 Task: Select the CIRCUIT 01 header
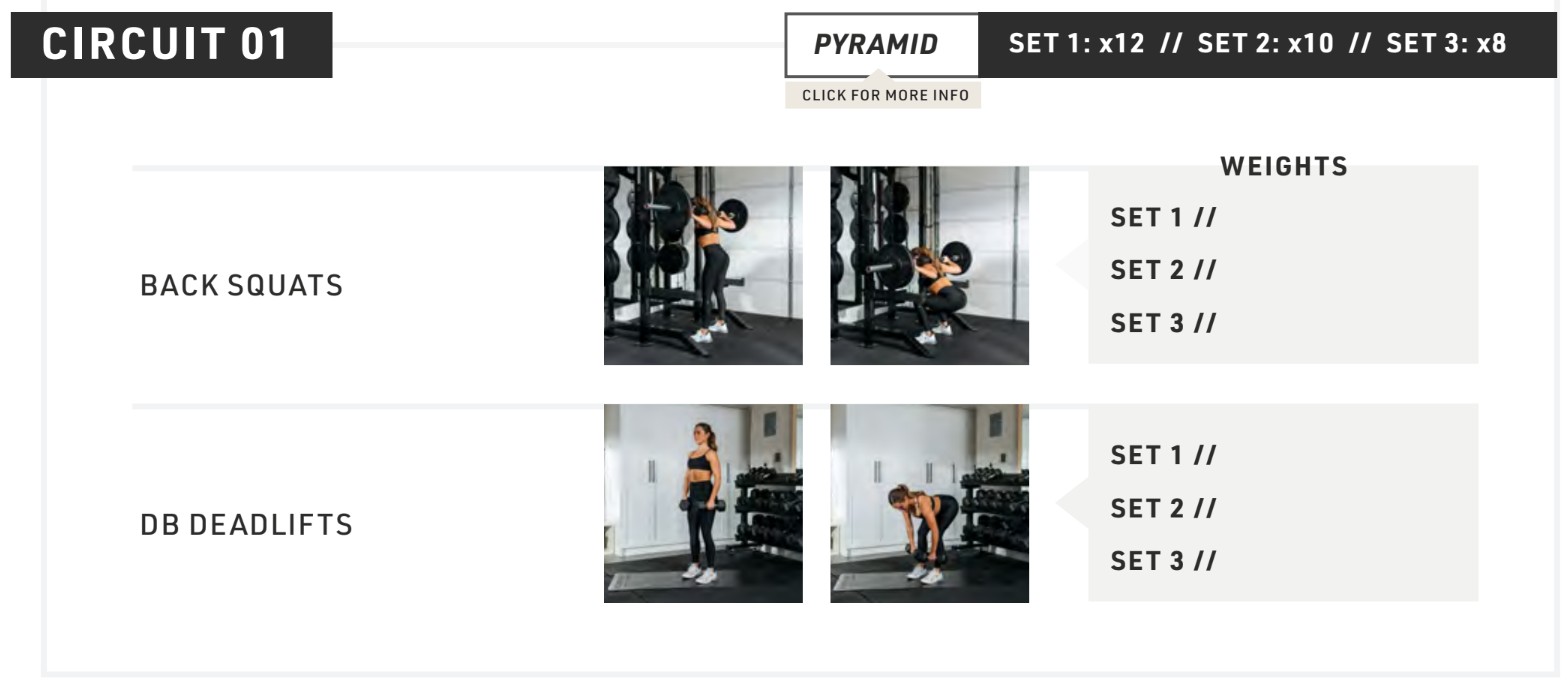coord(171,45)
